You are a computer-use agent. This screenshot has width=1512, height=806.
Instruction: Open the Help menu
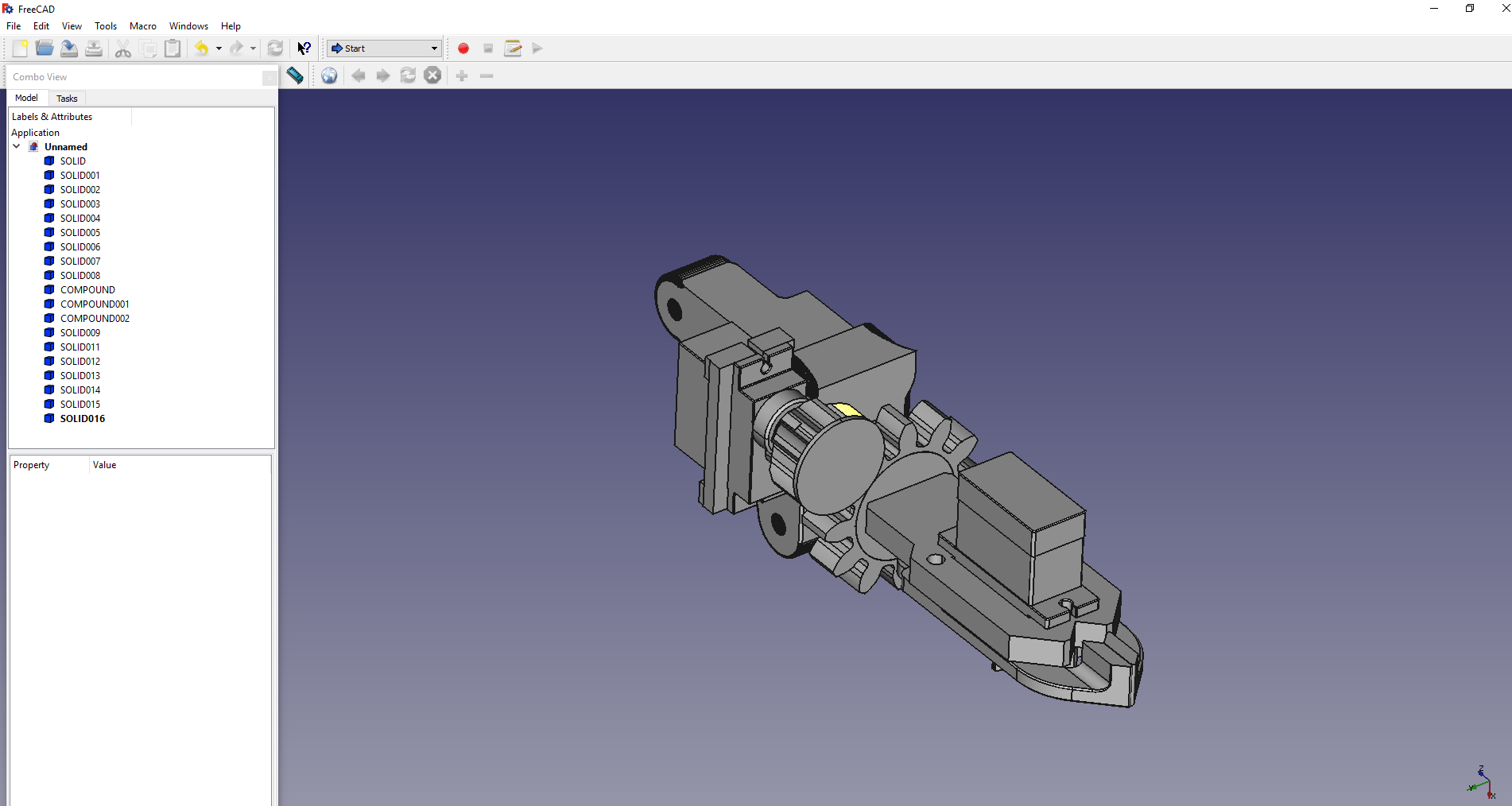[x=231, y=26]
